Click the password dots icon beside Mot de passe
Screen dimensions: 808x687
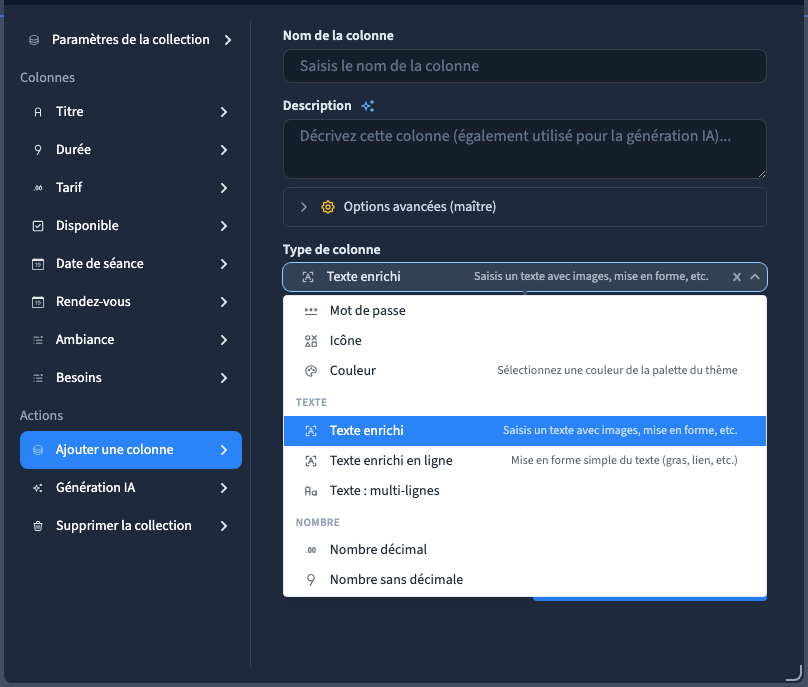pyautogui.click(x=311, y=311)
